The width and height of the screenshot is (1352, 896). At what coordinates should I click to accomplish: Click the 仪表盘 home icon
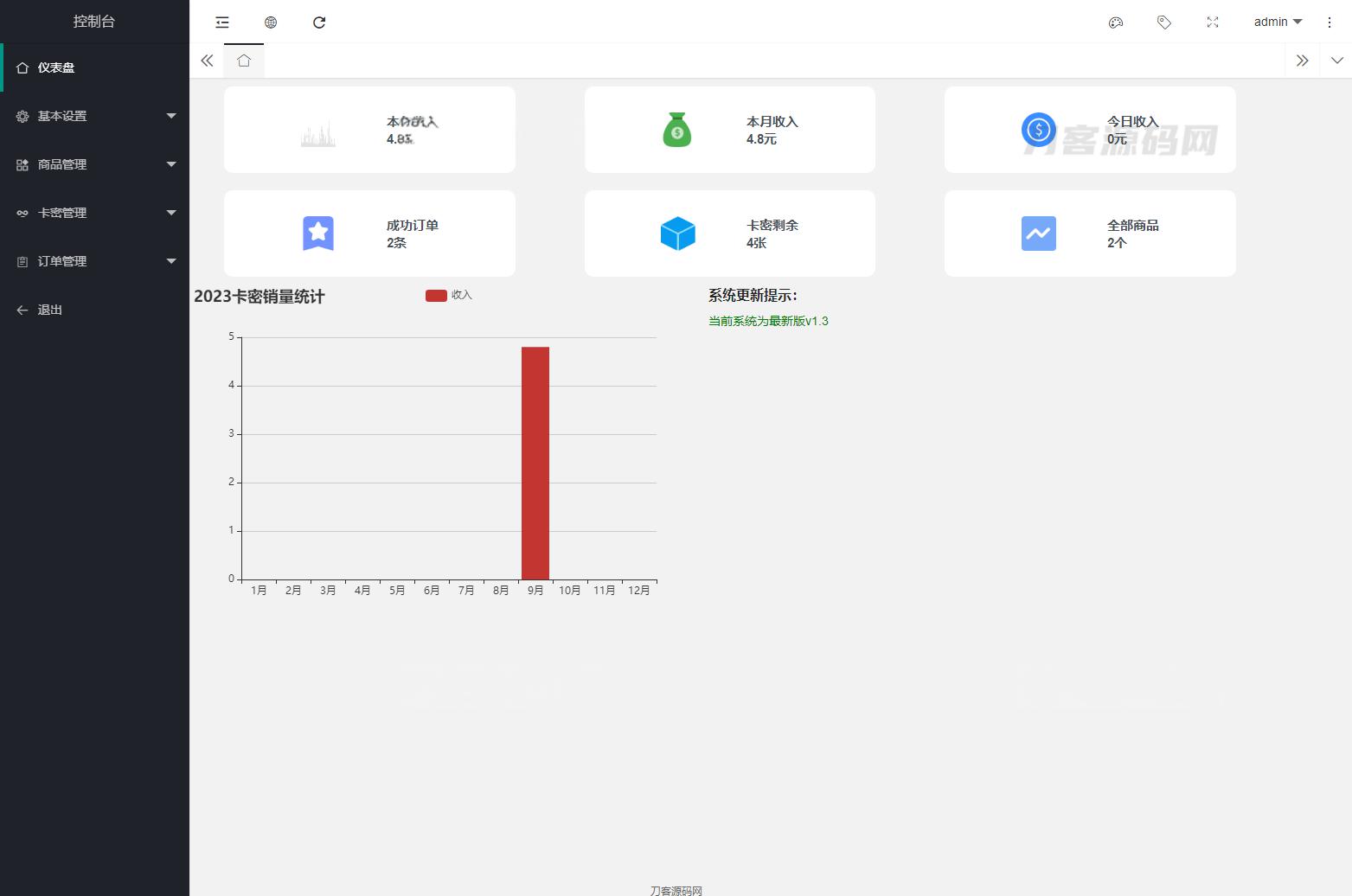pyautogui.click(x=22, y=67)
